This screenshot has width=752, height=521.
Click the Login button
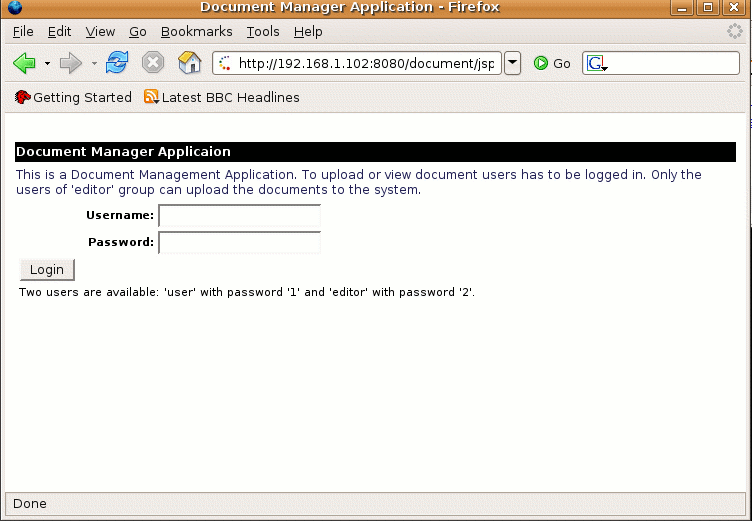(47, 270)
